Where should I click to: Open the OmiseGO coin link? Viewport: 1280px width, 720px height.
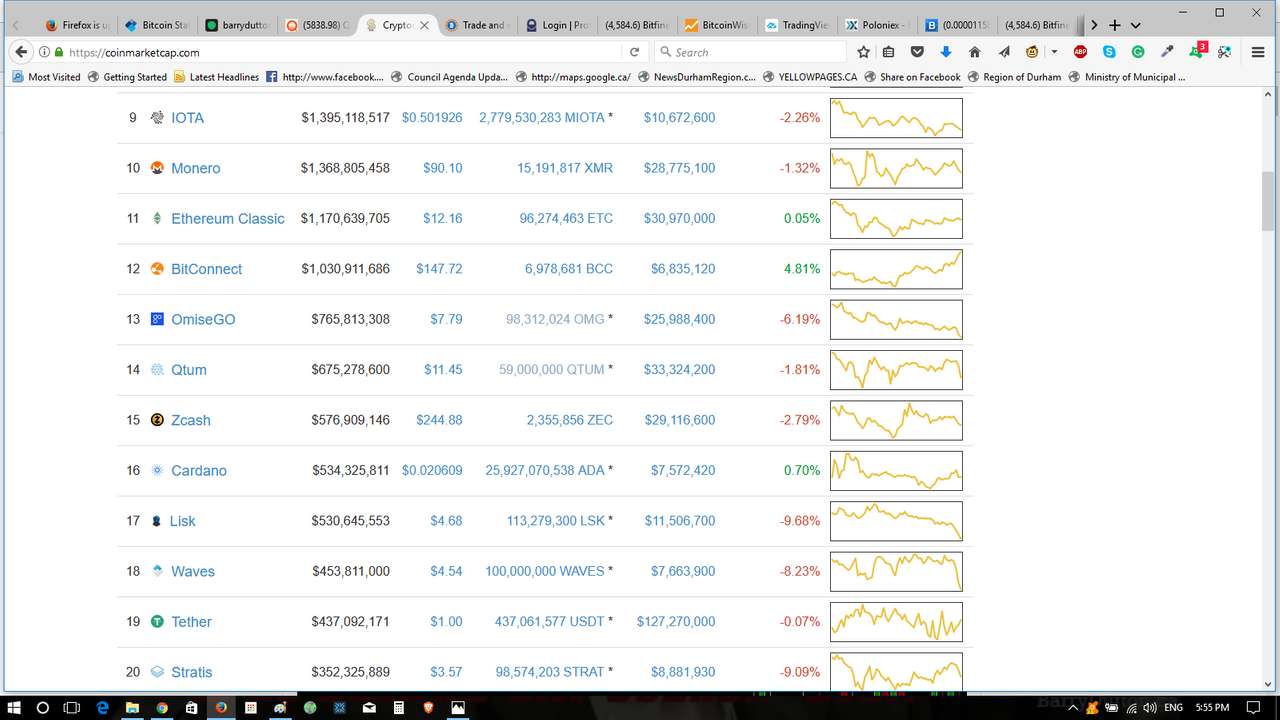(203, 320)
